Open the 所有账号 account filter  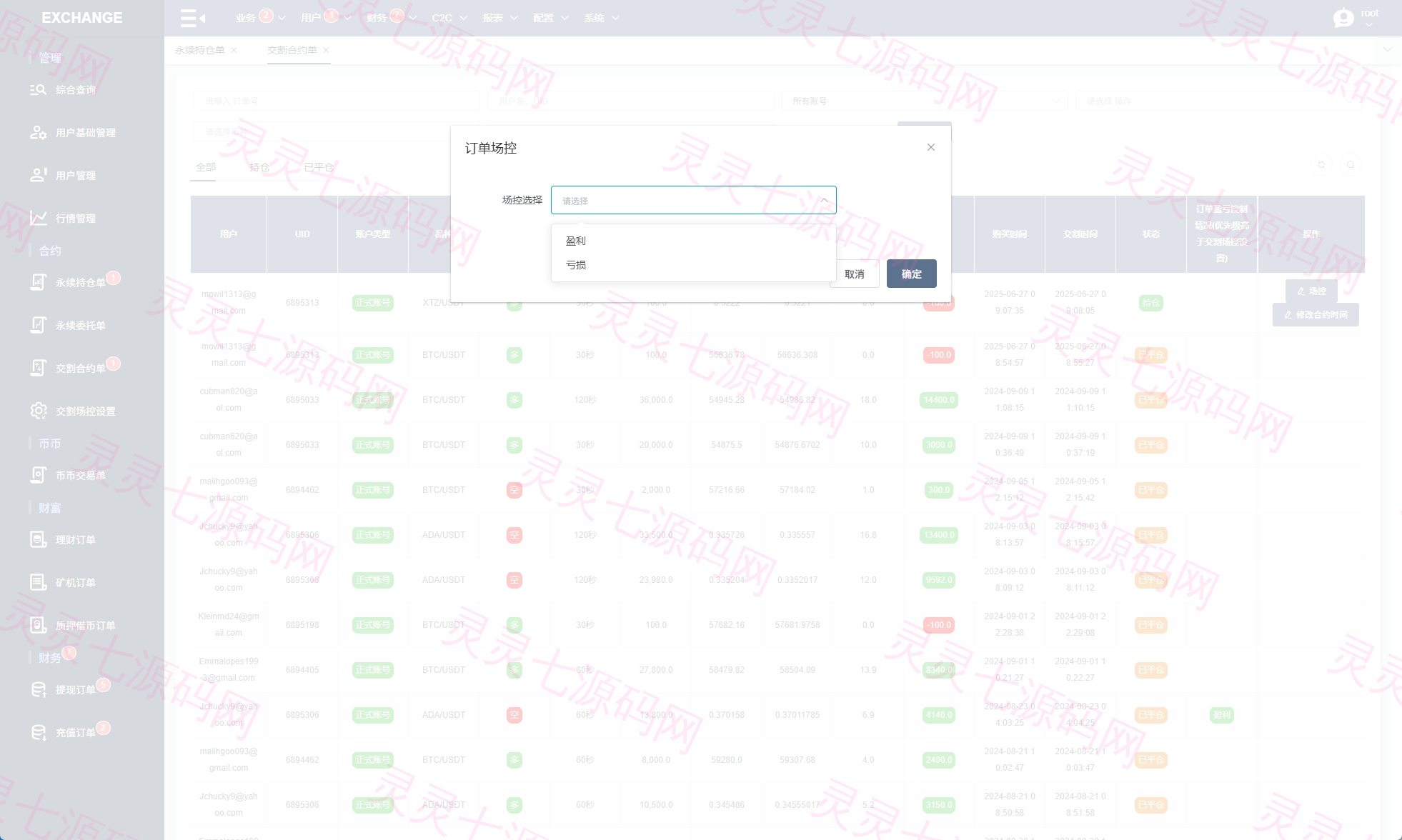[x=925, y=101]
